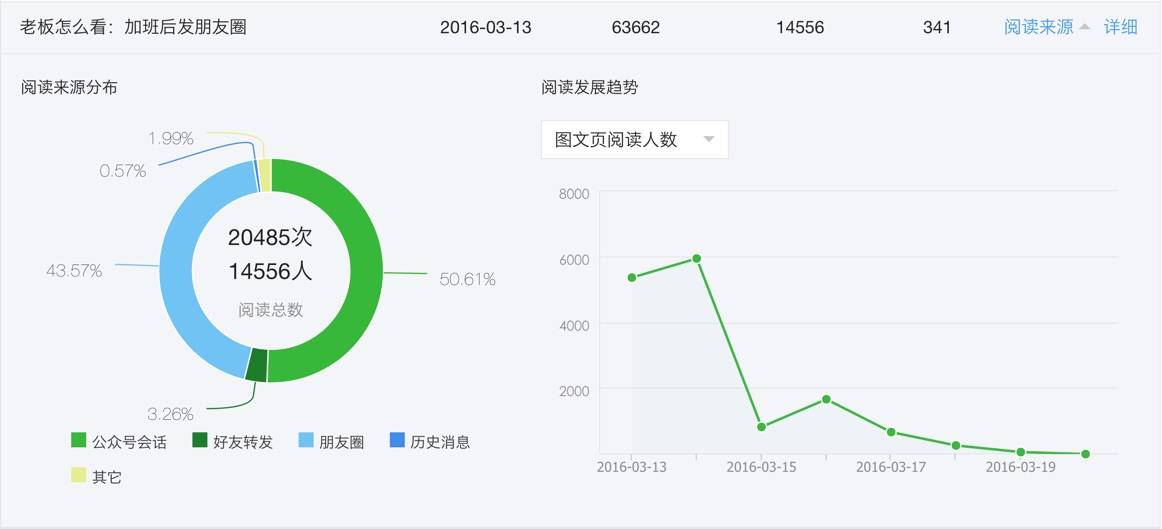Click the dark green 好友转发 donut segment
Image resolution: width=1162 pixels, height=529 pixels.
tap(256, 365)
